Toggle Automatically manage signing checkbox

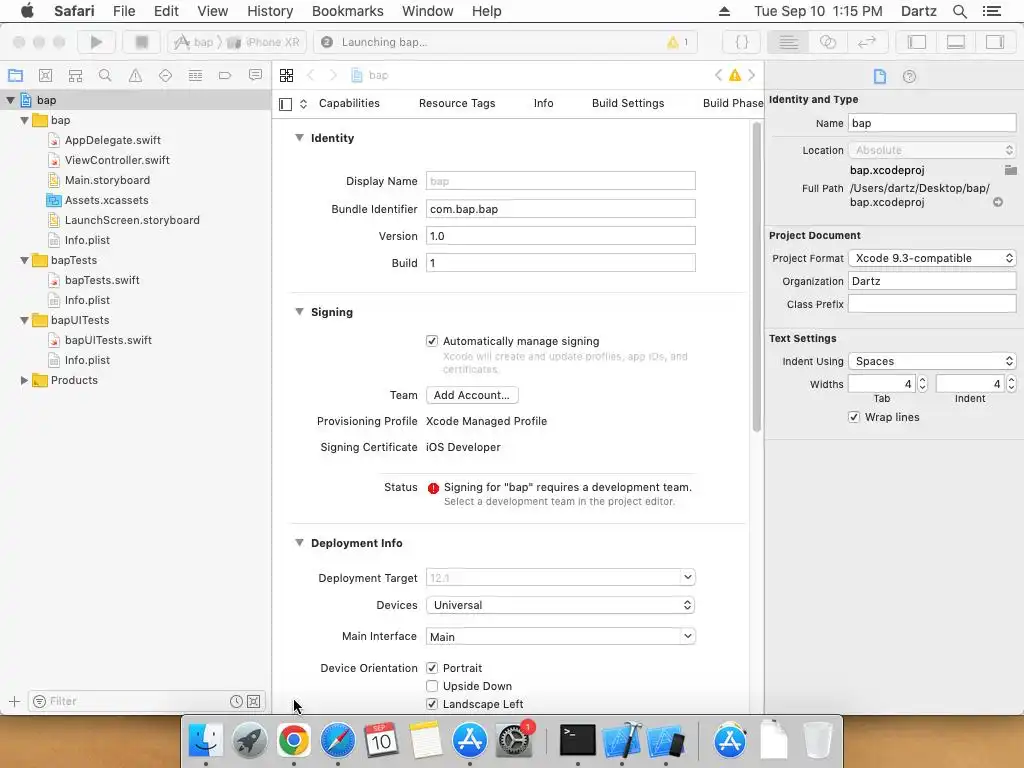(432, 341)
